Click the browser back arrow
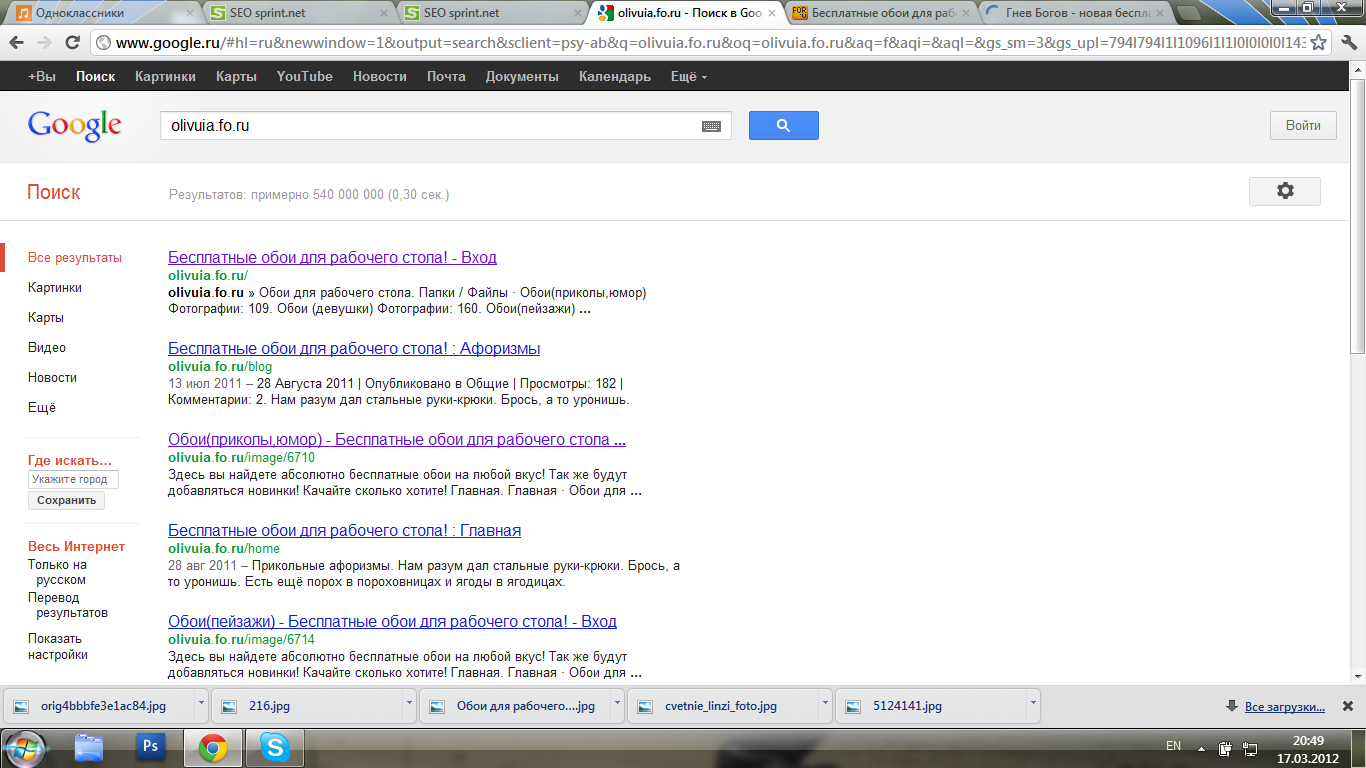The height and width of the screenshot is (768, 1366). 17,43
